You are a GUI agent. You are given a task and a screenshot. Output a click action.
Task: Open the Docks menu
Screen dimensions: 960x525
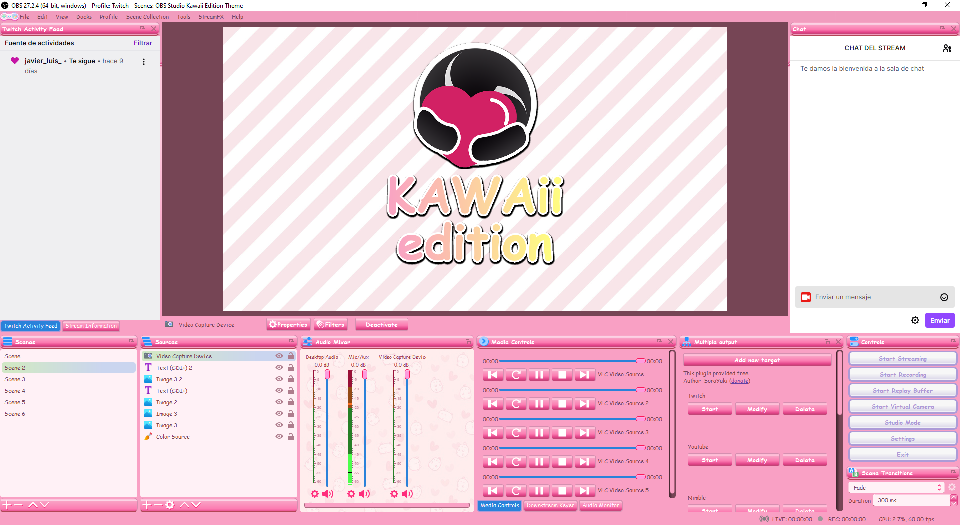[x=84, y=17]
